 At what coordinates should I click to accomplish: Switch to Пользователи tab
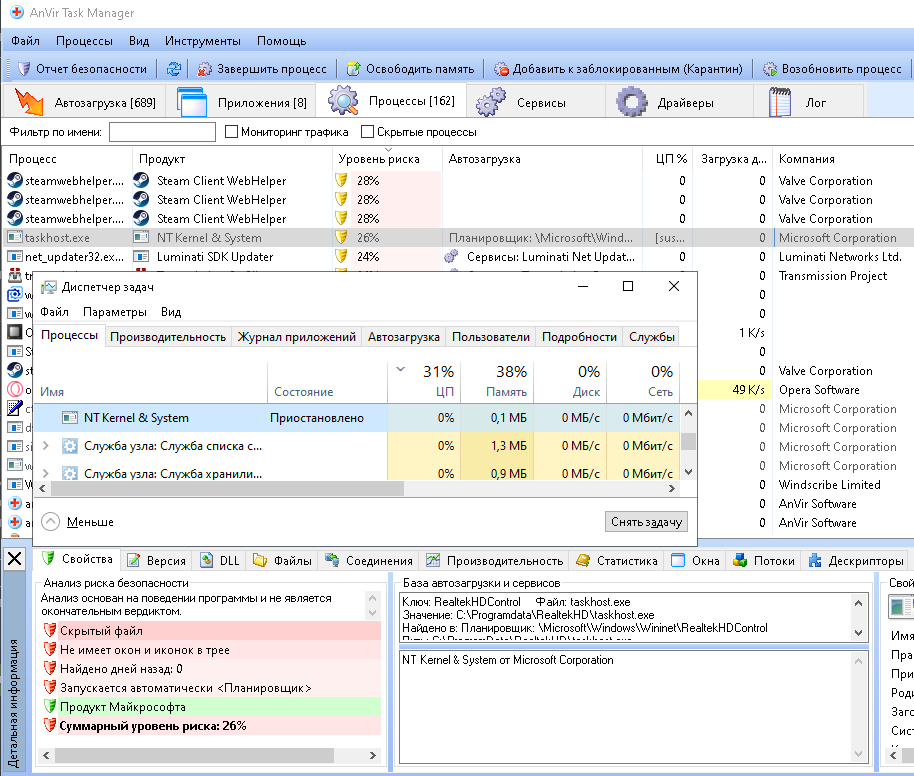coord(491,336)
